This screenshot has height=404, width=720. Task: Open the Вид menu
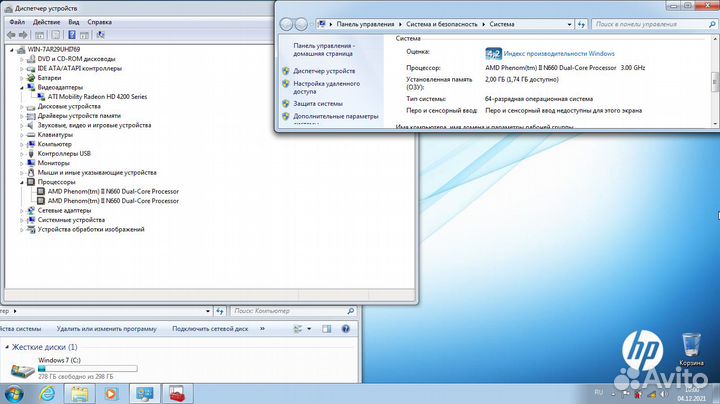click(x=73, y=22)
